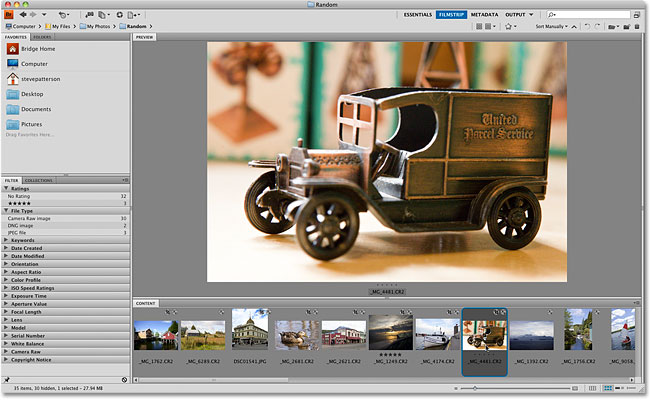This screenshot has width=650, height=400.
Task: Expand the White Balance filter section
Action: pos(6,344)
